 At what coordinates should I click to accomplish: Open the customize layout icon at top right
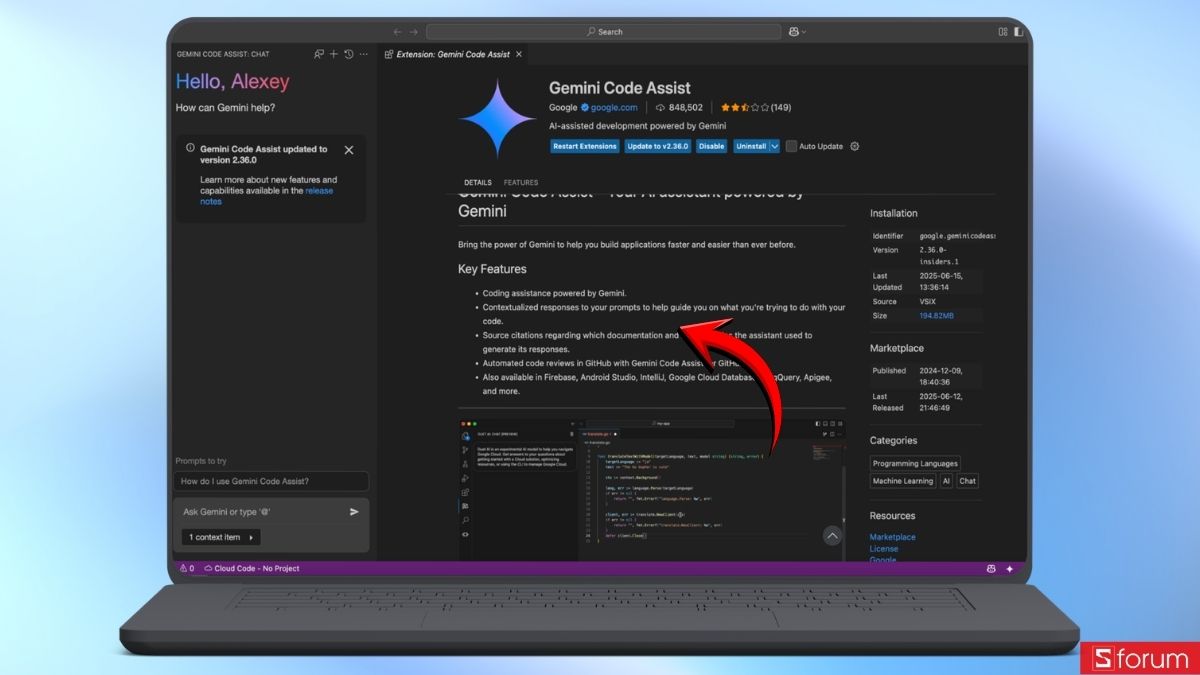tap(1003, 32)
